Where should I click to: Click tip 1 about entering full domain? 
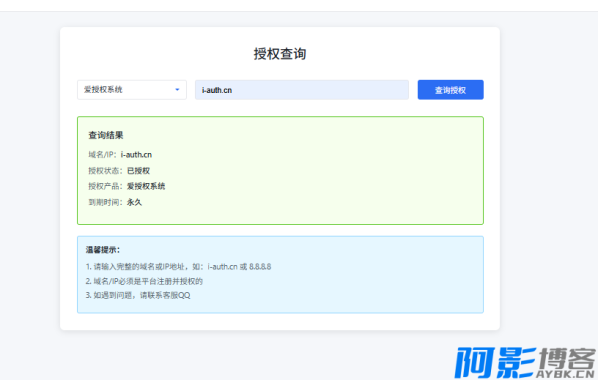tap(178, 266)
